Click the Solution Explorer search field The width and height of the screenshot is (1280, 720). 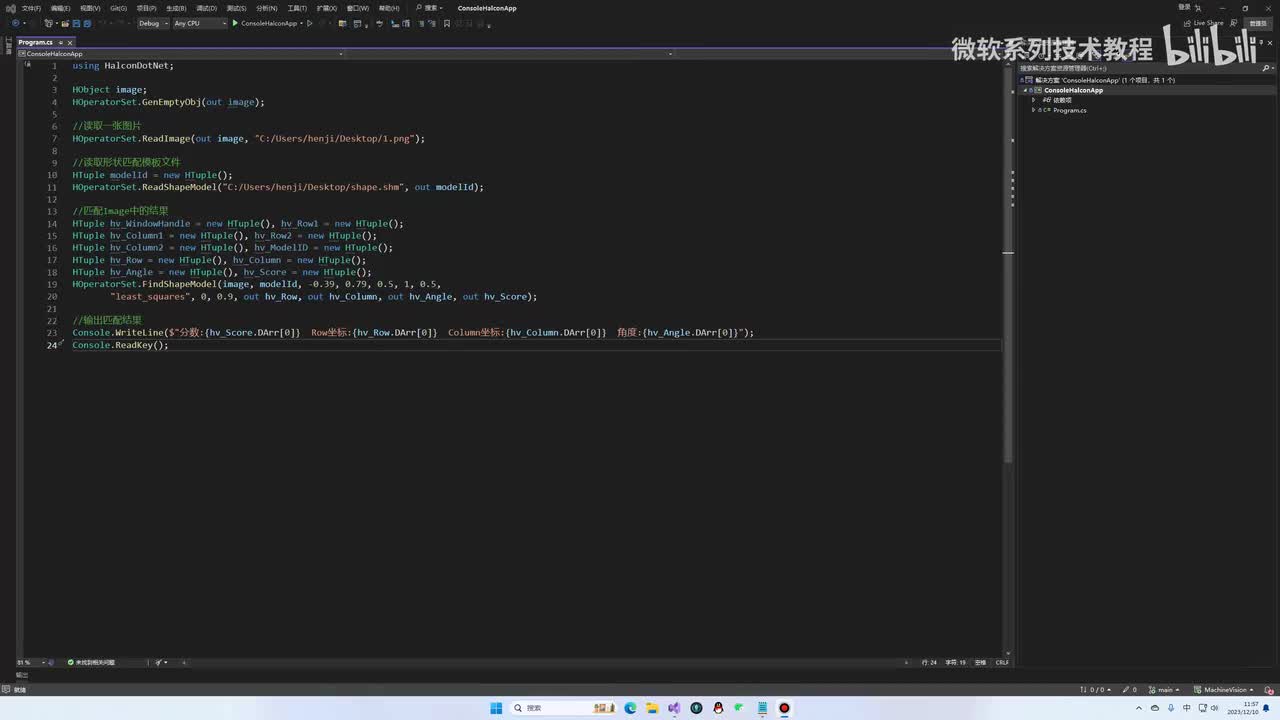1140,69
